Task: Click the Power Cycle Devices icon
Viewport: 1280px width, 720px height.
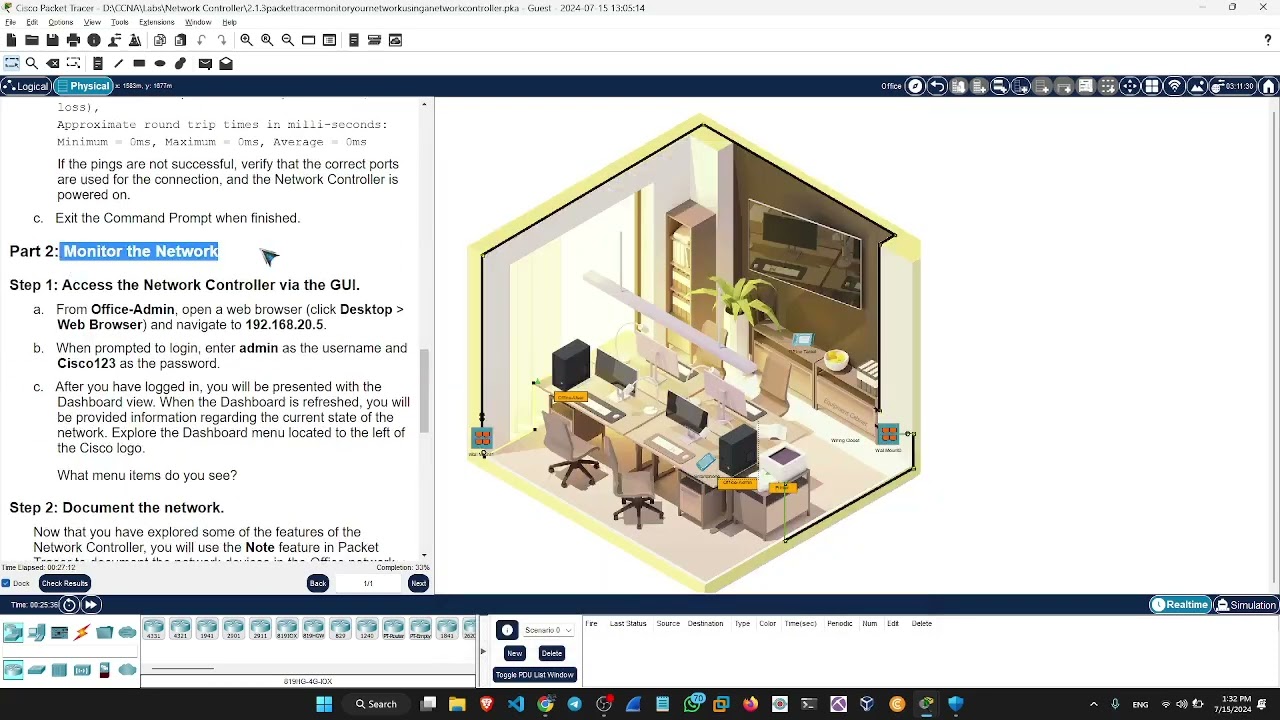Action: tap(69, 605)
